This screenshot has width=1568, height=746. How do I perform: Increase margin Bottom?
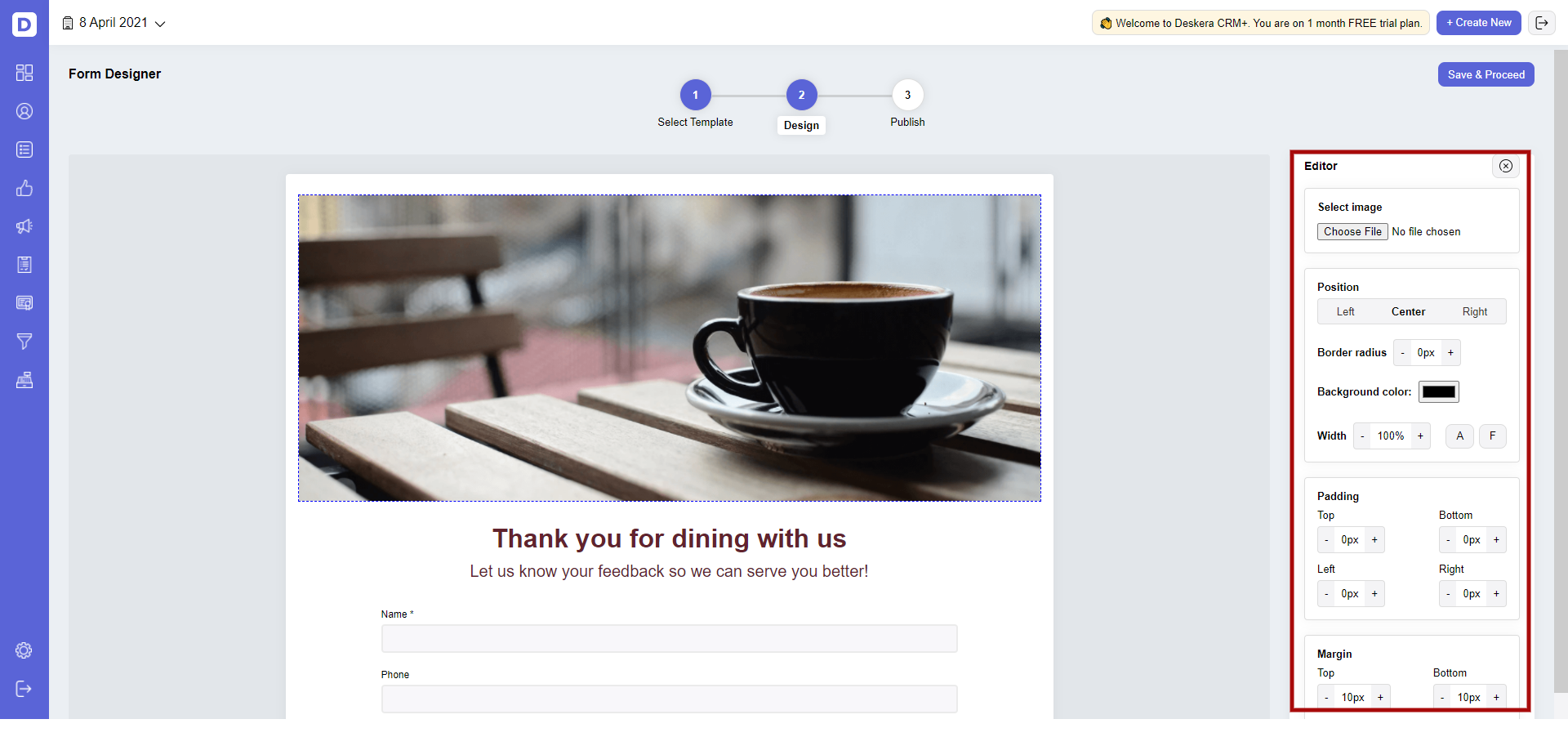(x=1496, y=698)
